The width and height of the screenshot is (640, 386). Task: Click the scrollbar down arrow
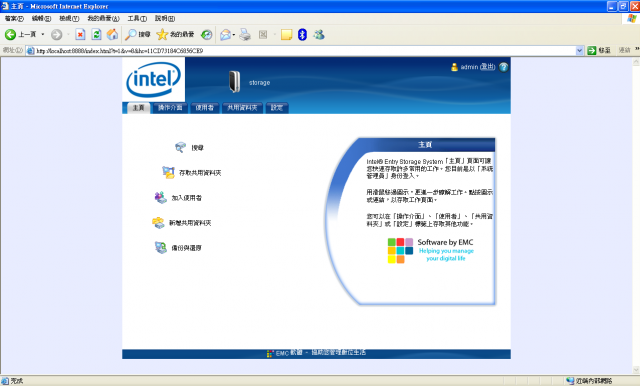click(636, 370)
